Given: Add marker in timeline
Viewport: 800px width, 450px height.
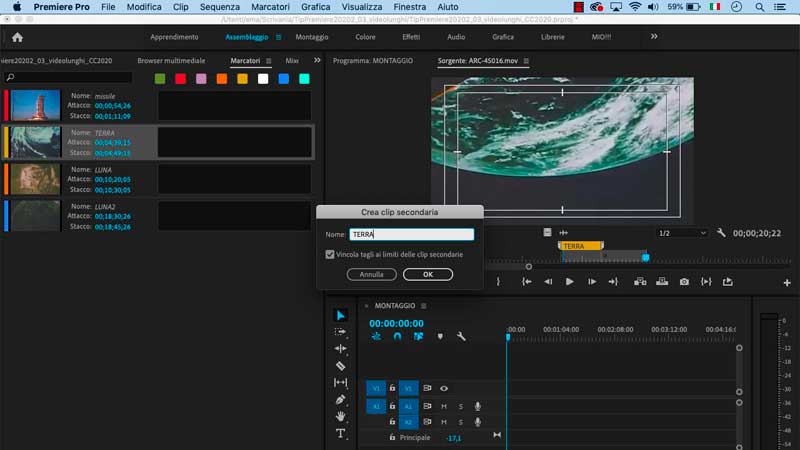Looking at the screenshot, I should point(440,336).
